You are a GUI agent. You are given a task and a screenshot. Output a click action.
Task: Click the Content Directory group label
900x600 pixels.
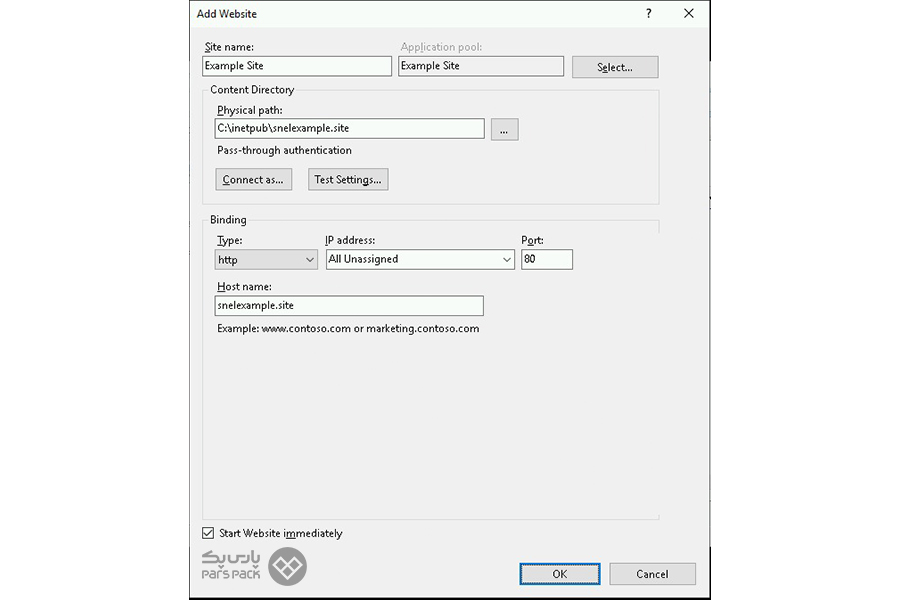click(252, 90)
